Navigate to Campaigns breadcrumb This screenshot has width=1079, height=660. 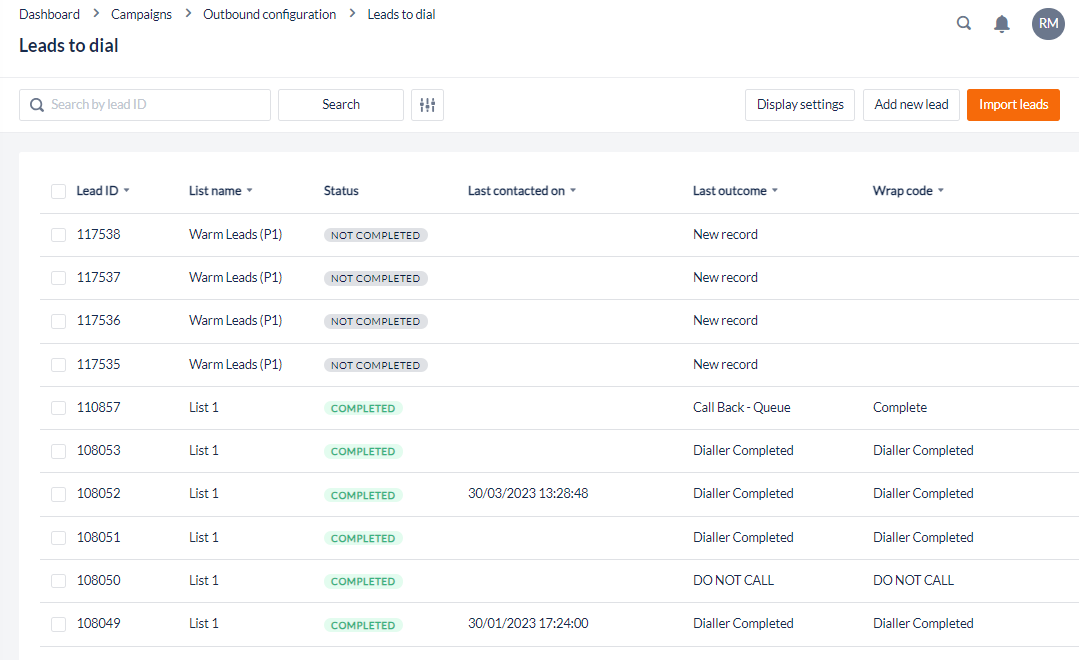pos(141,15)
